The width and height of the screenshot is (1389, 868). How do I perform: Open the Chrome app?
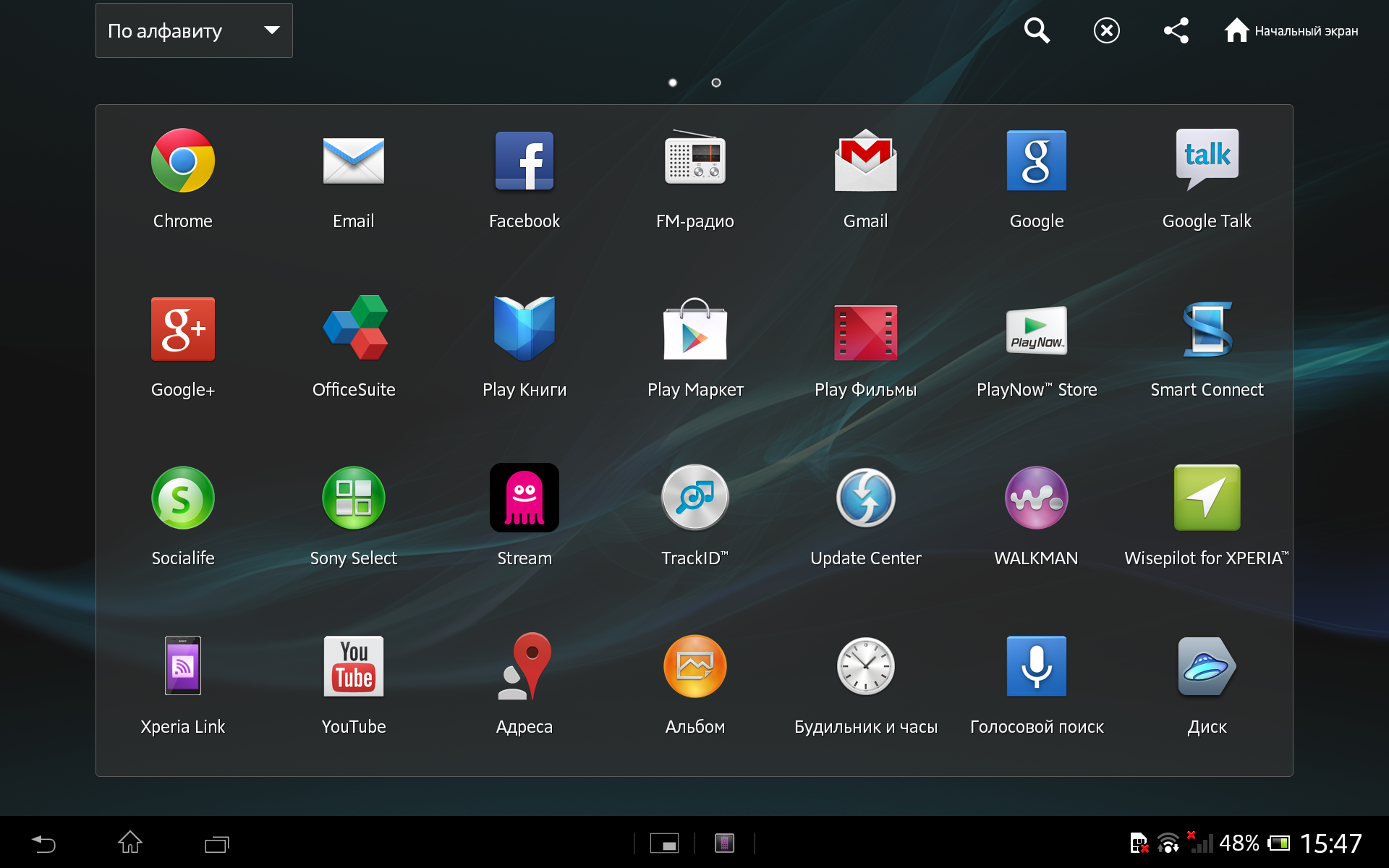(183, 161)
